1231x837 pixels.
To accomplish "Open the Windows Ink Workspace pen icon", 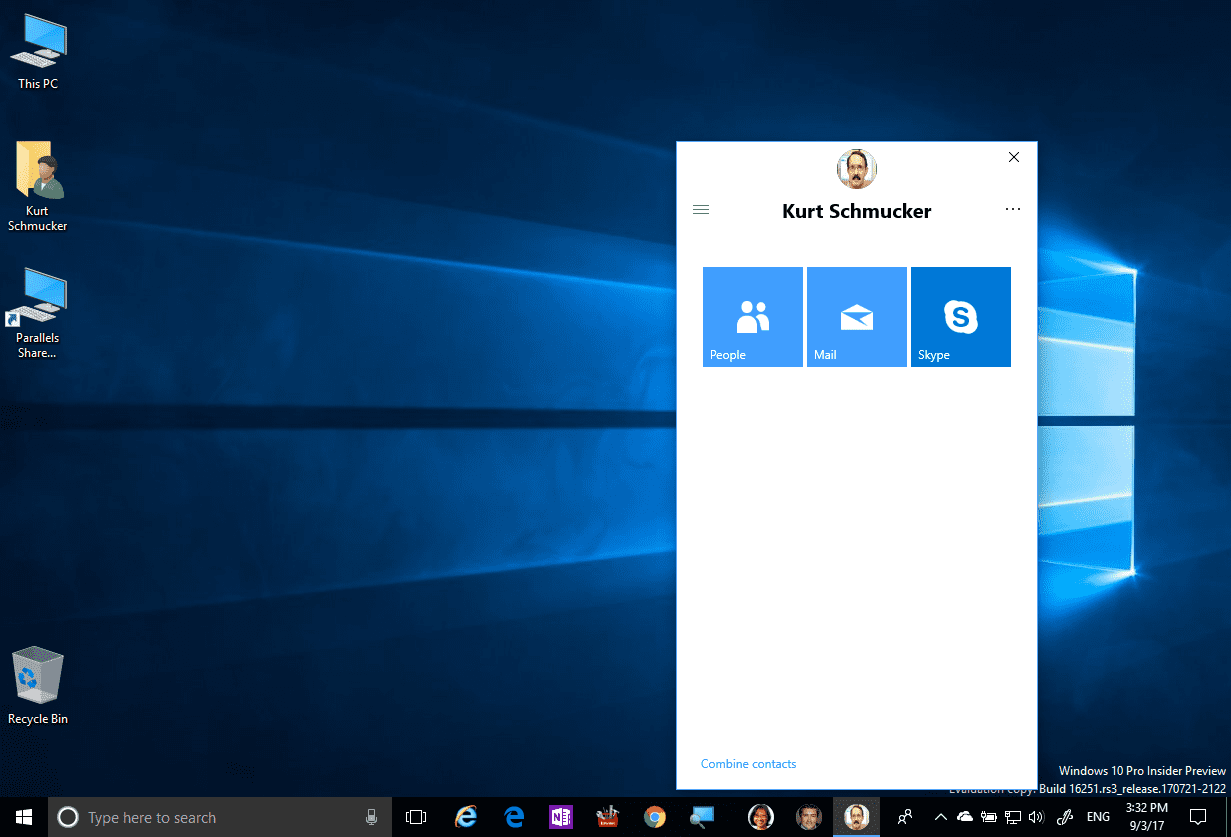I will (x=1065, y=817).
